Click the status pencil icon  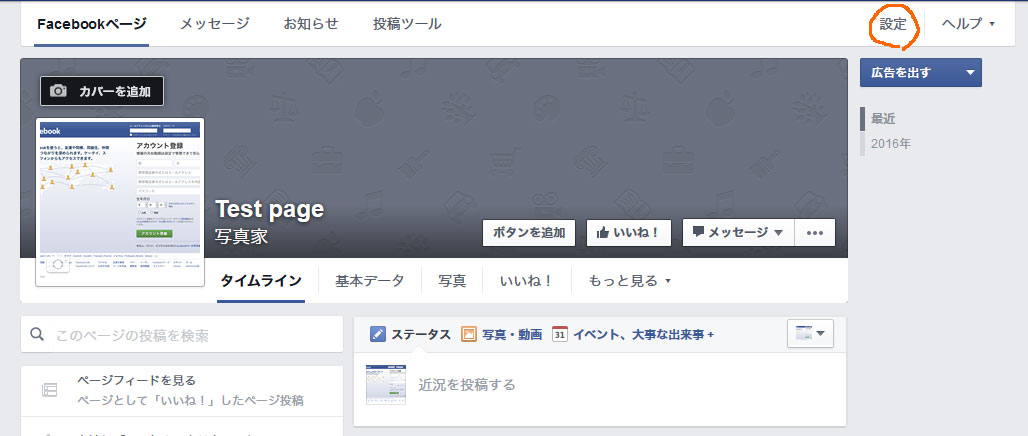tap(377, 334)
